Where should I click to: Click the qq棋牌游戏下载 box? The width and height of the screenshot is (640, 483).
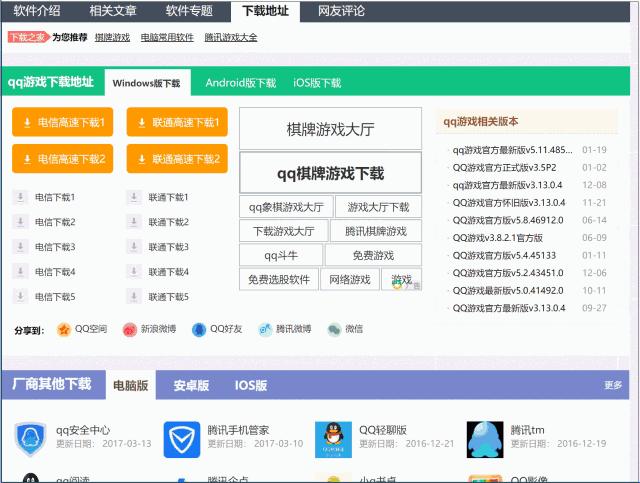[330, 173]
